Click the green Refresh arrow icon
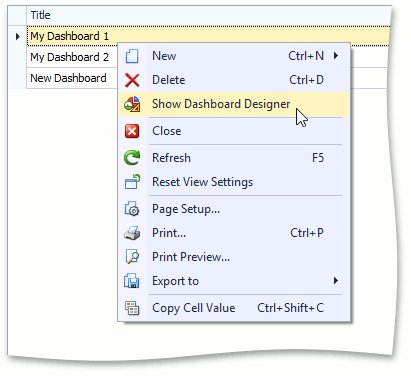 coord(132,158)
